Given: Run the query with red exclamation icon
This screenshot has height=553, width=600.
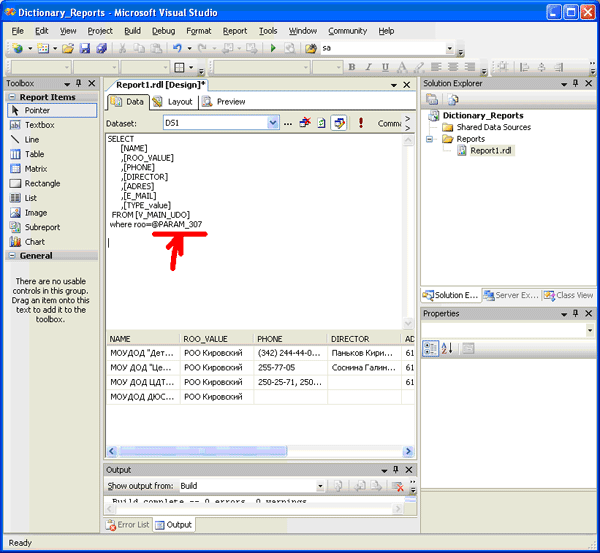Looking at the screenshot, I should pos(360,123).
